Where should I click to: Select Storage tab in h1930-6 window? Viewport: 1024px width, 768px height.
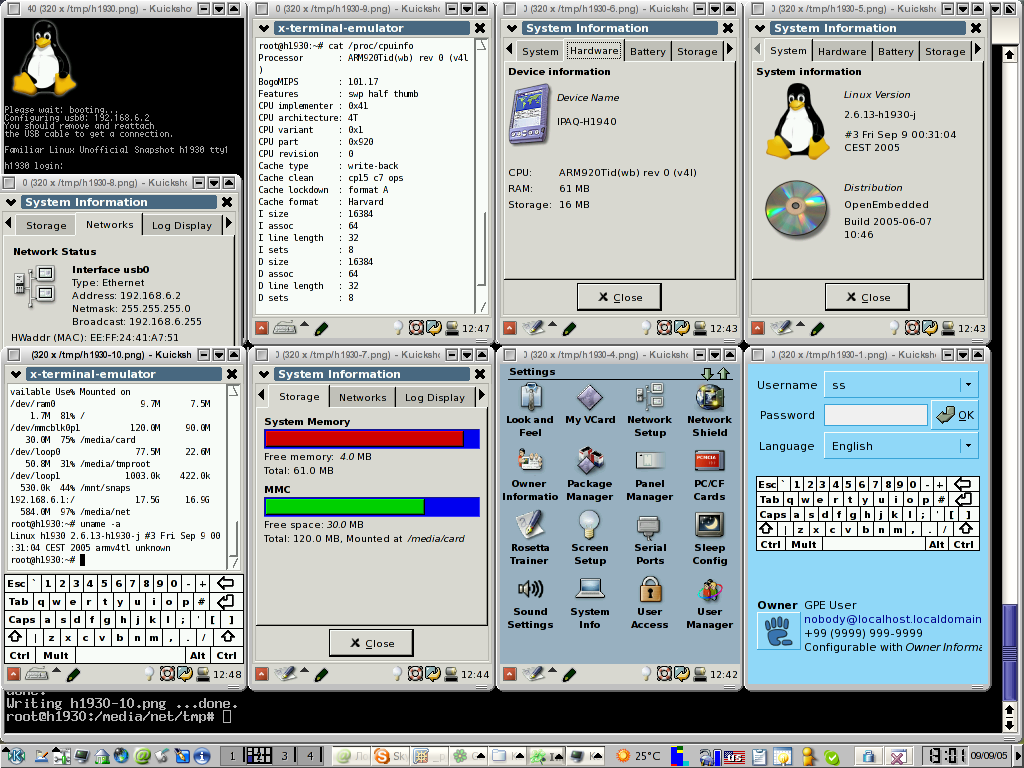tap(697, 52)
